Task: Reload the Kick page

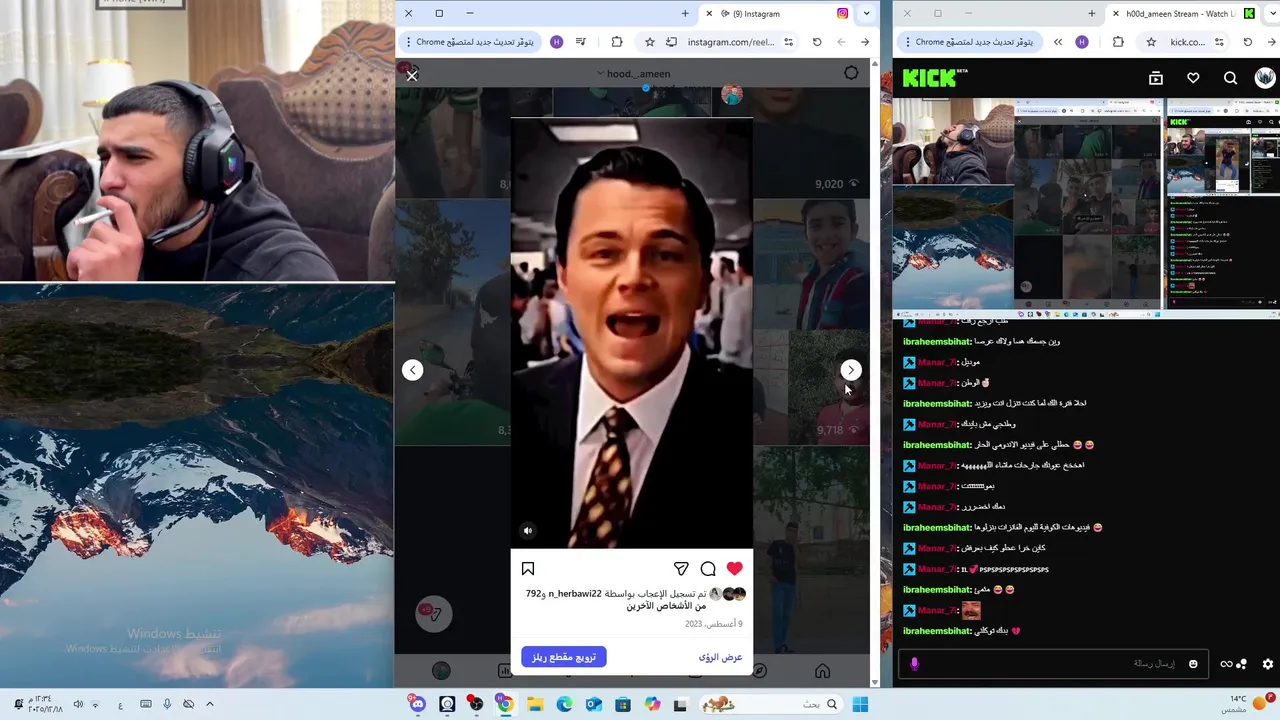Action: pyautogui.click(x=1247, y=42)
